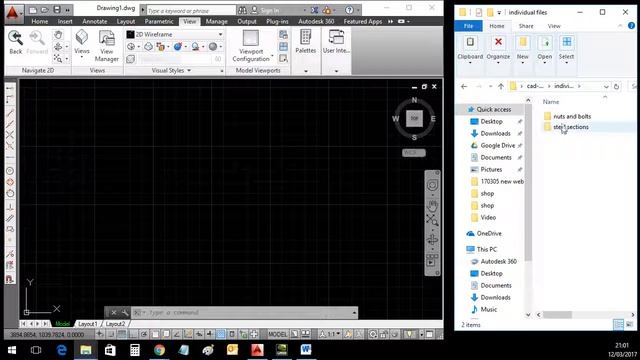
Task: Open Explorer address bar history dropdown
Action: tap(606, 87)
